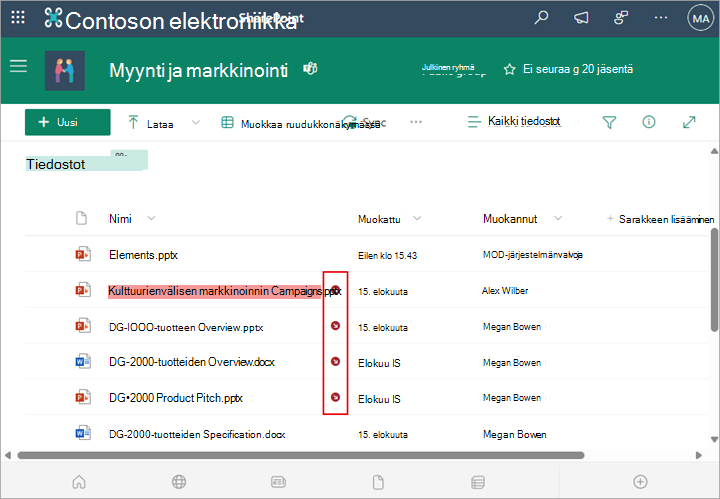Open the globe sites icon in bottom bar
The image size is (720, 499).
click(x=179, y=482)
